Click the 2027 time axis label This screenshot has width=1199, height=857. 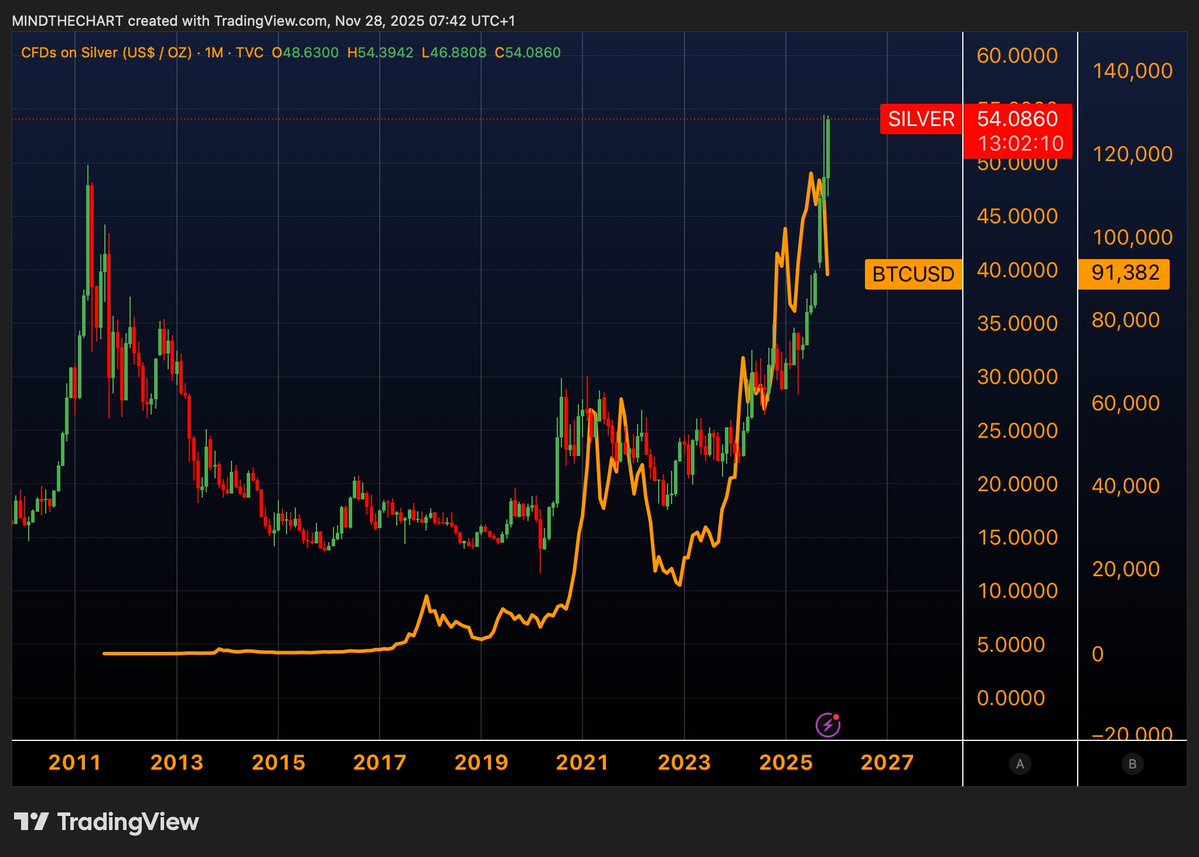(x=887, y=762)
